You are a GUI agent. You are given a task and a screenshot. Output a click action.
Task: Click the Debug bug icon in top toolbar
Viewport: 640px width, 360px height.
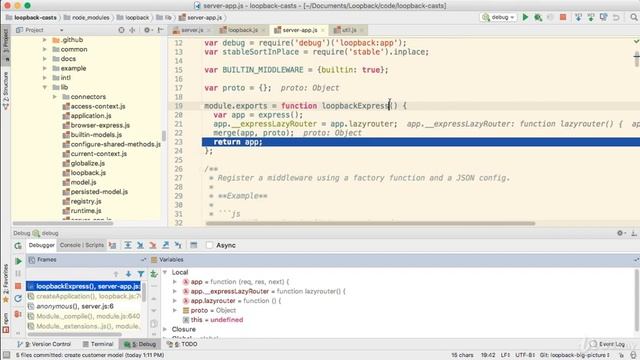coord(538,17)
